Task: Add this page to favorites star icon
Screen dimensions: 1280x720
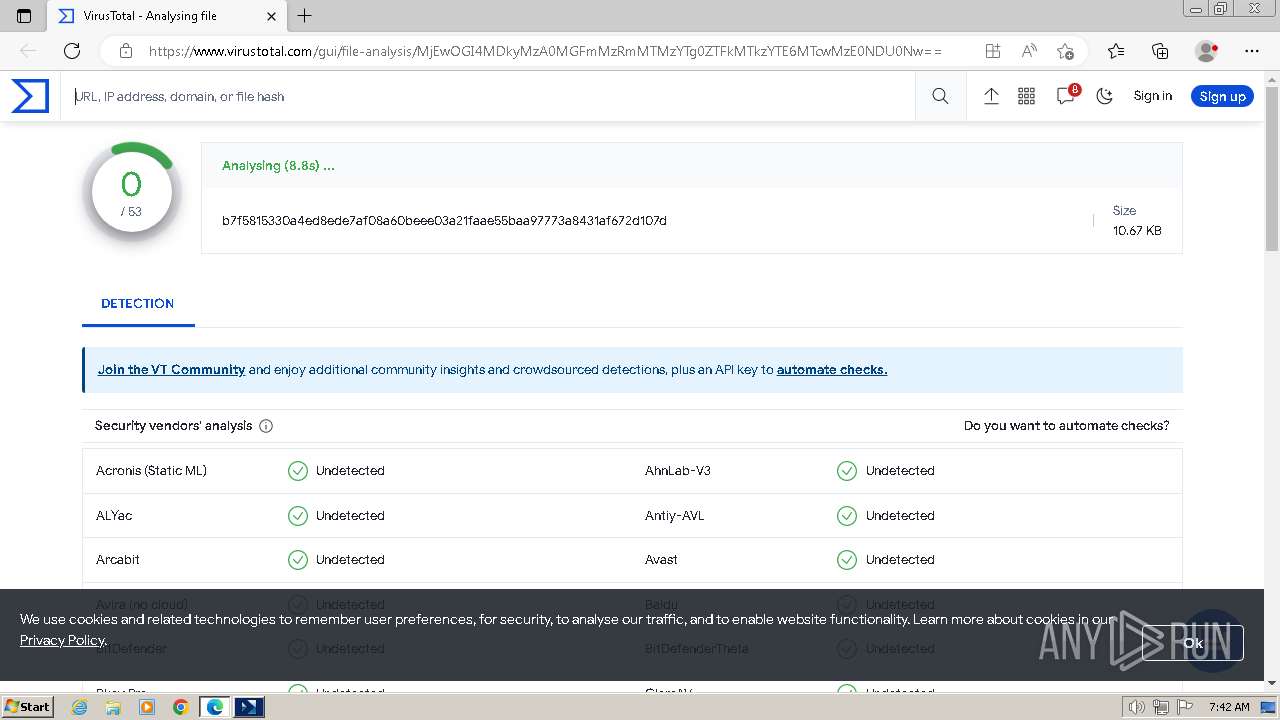Action: coord(1065,51)
